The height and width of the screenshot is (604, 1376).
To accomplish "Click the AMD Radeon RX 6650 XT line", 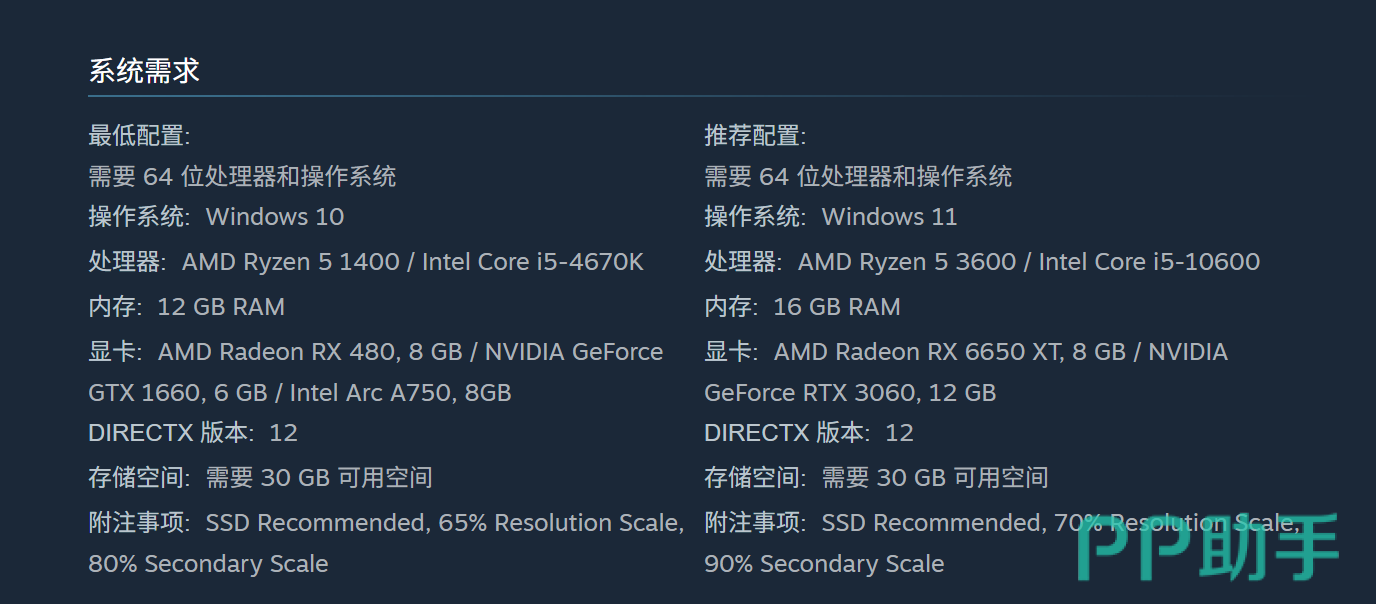I will coord(966,352).
